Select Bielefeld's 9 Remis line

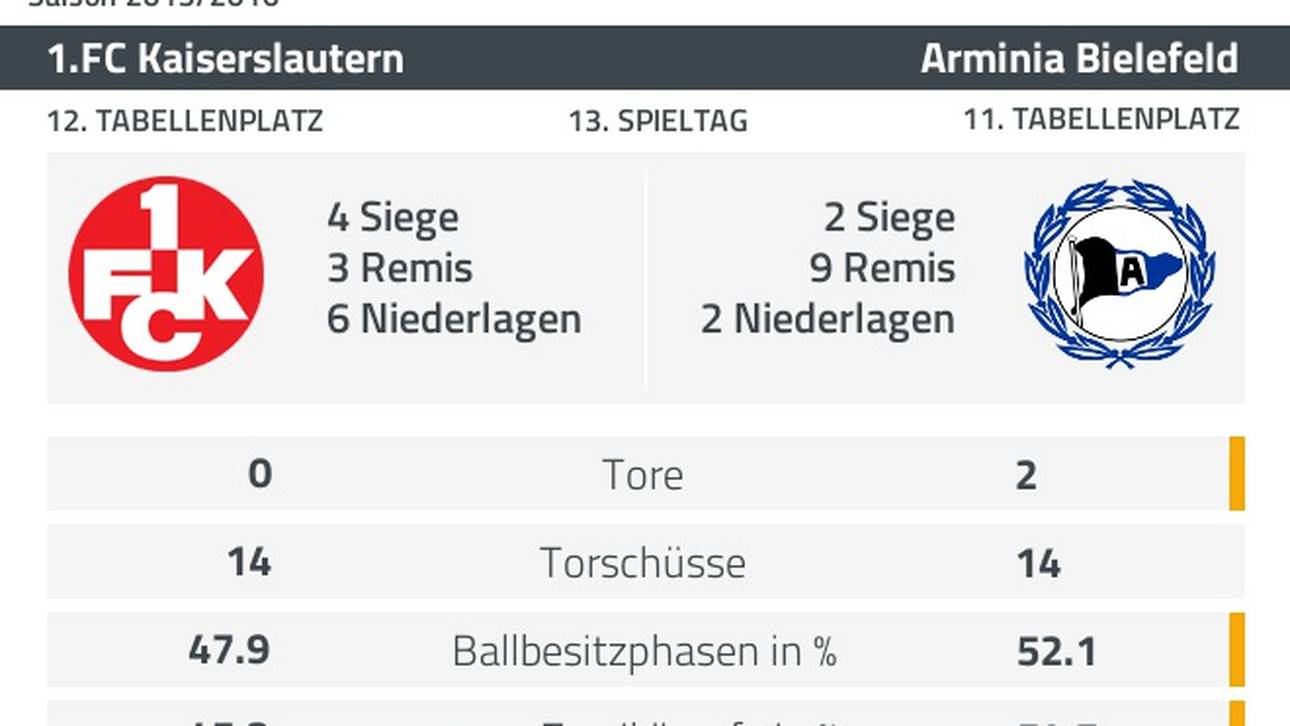coord(882,269)
